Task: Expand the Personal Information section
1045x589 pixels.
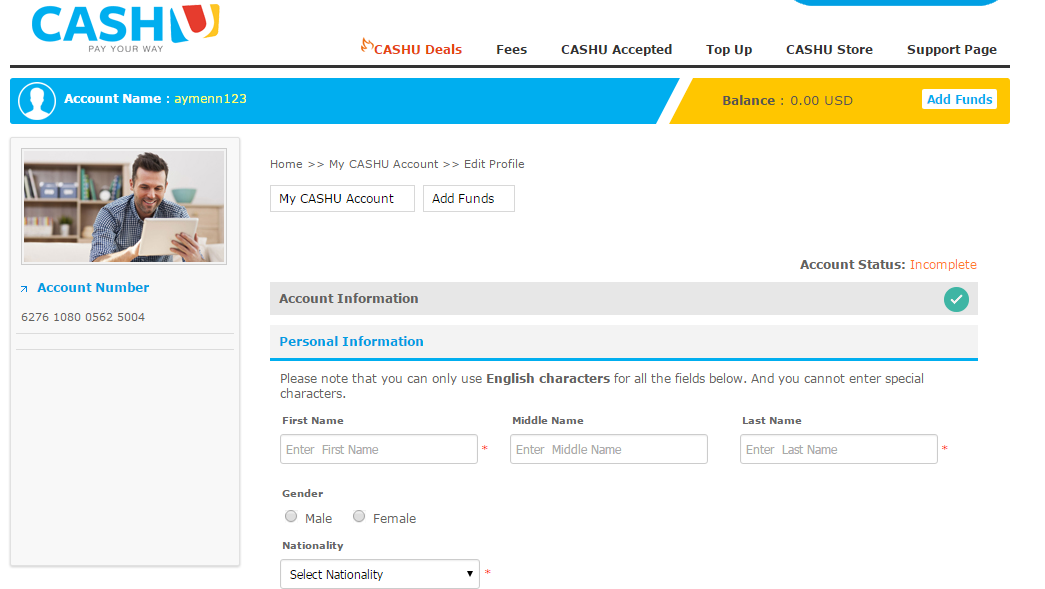Action: (x=623, y=341)
